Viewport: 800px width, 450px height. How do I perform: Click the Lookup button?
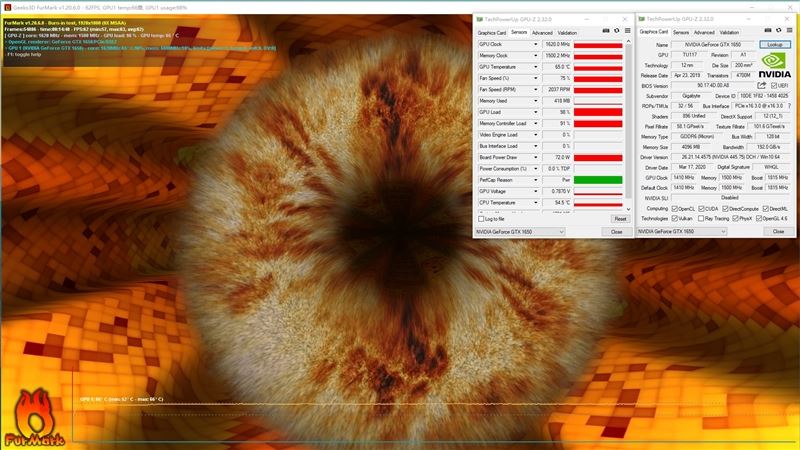tap(774, 45)
